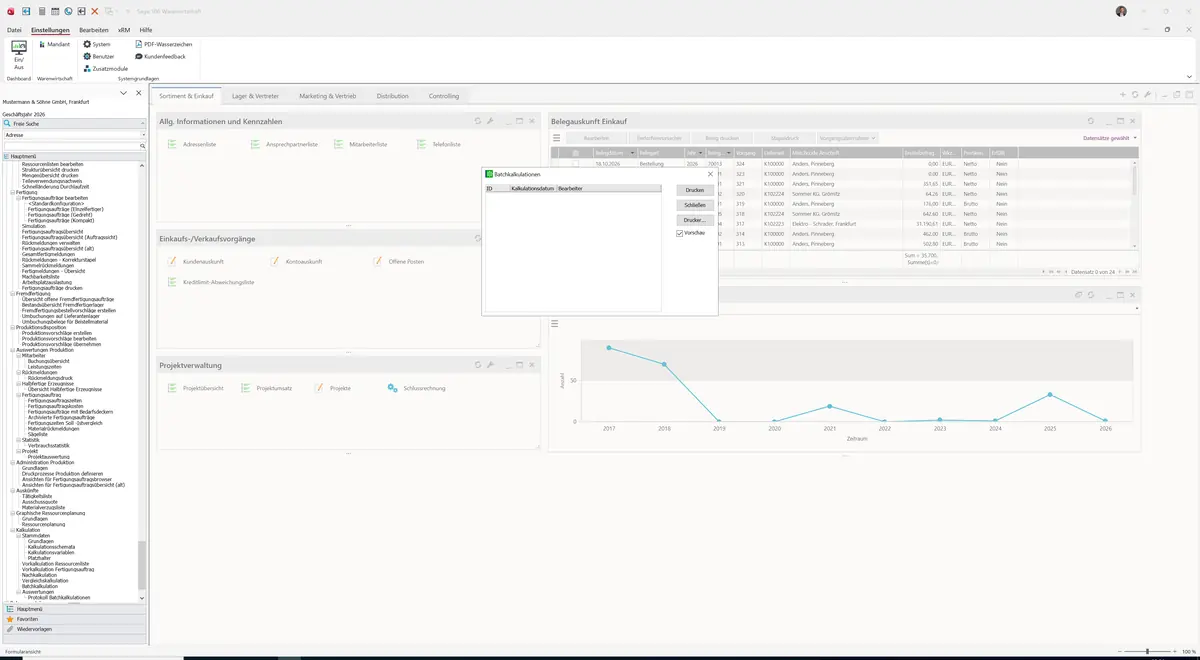Click the zoom slider in the status bar
The width and height of the screenshot is (1200, 660).
[1146, 652]
